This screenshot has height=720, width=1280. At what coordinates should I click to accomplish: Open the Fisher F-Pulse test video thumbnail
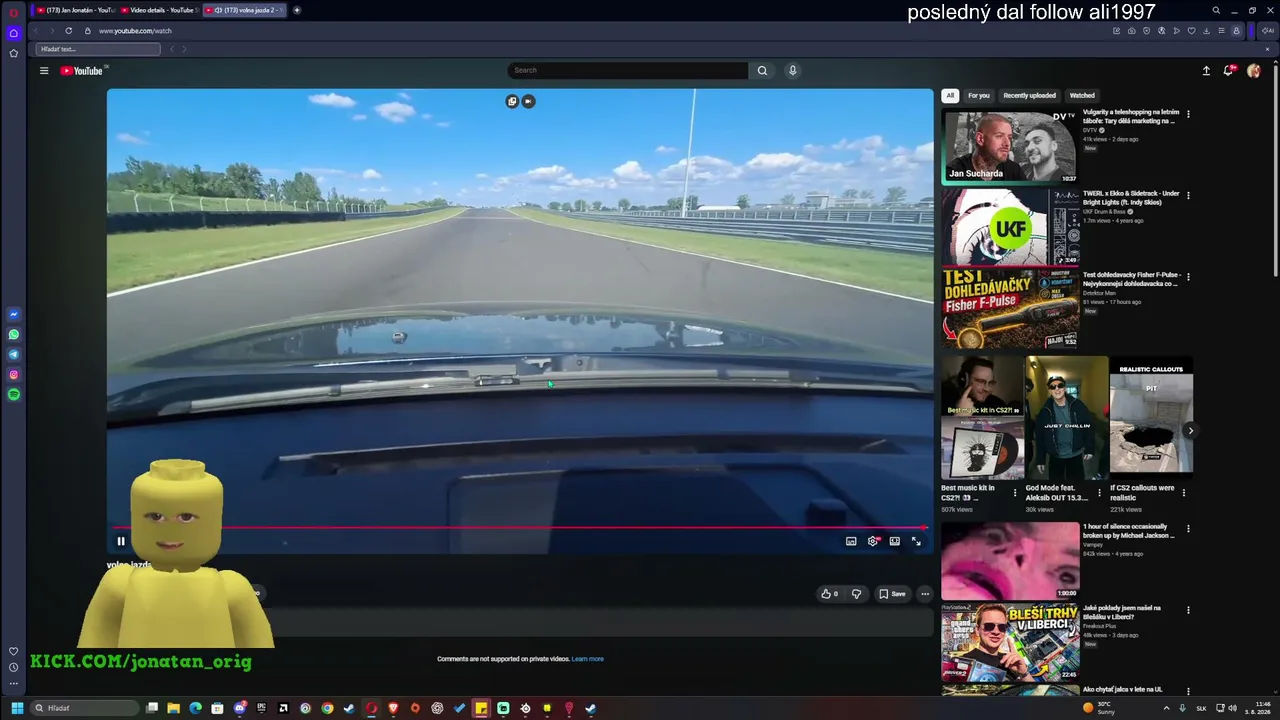point(1010,309)
